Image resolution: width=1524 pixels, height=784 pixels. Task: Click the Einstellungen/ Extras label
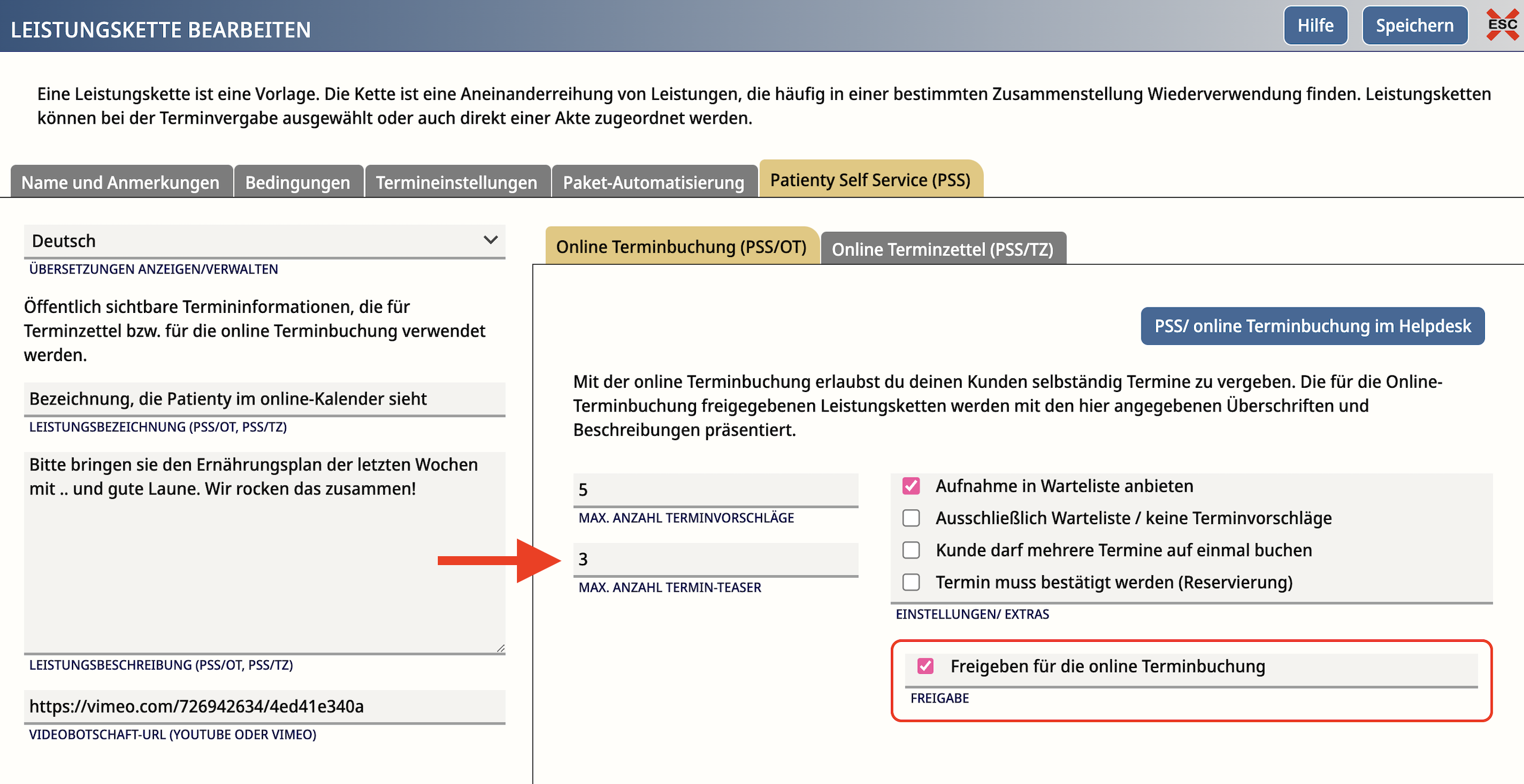972,614
